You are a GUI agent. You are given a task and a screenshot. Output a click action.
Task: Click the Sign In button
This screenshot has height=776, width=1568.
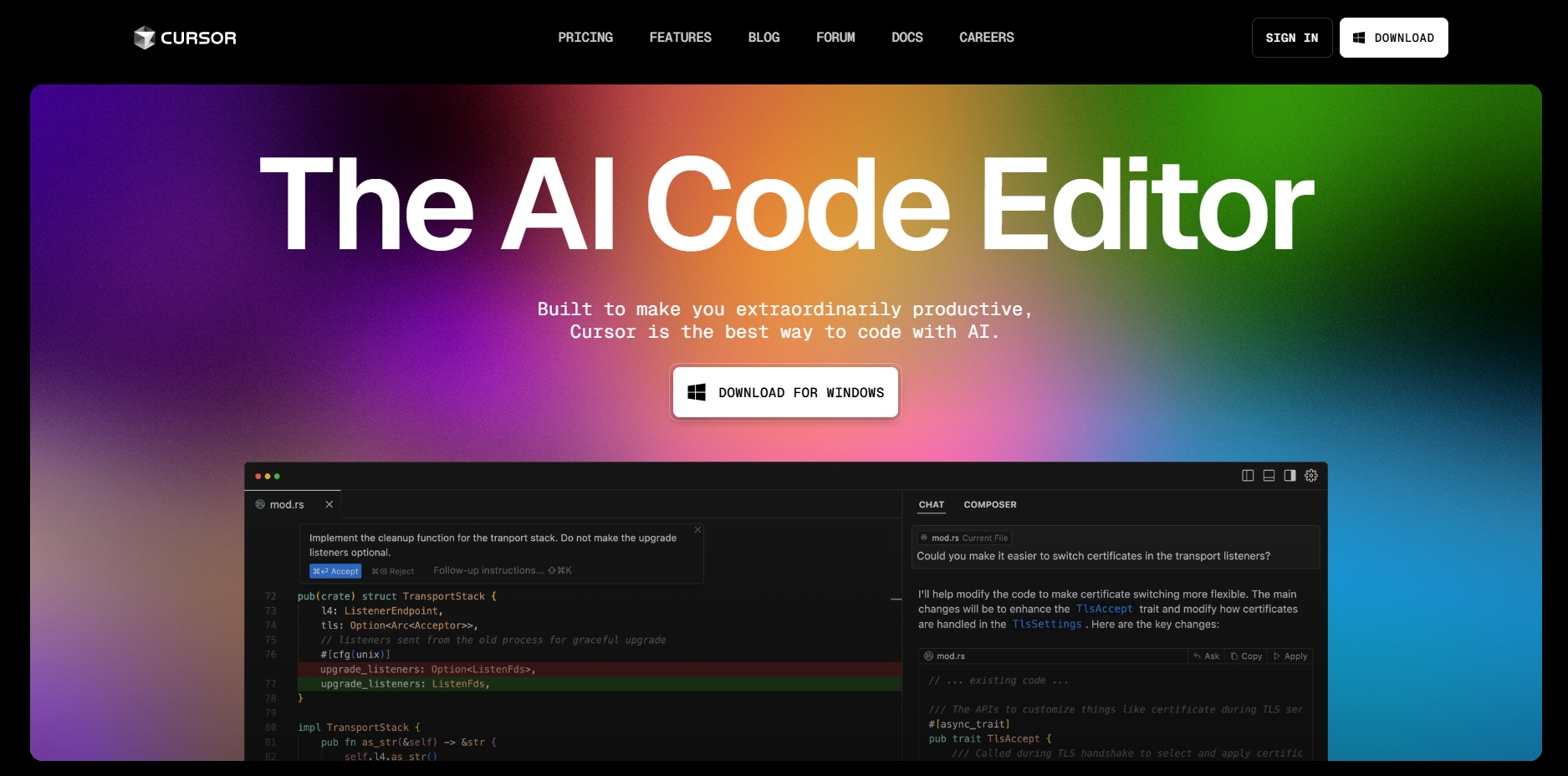click(x=1292, y=38)
